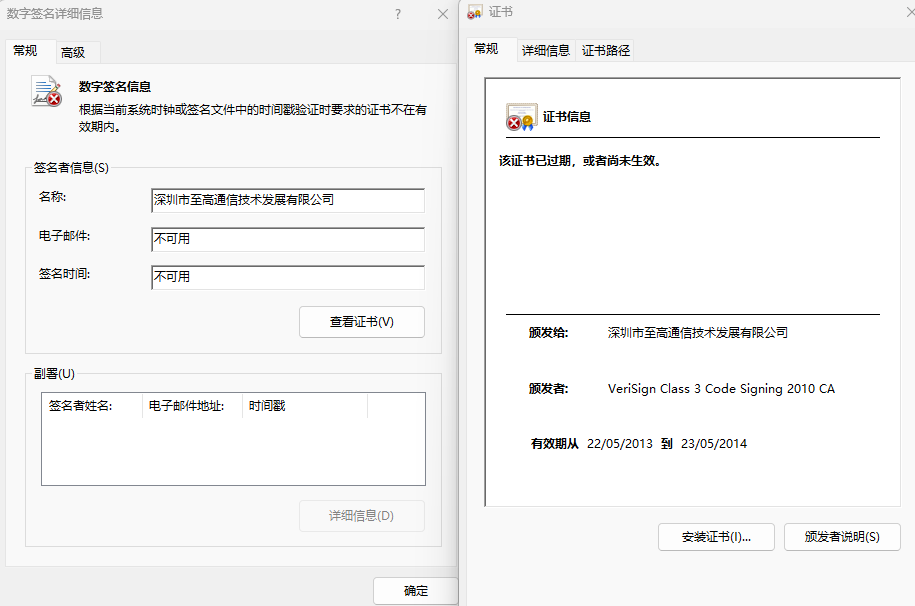Click the 电子邮件 field showing 不可用
Image resolution: width=915 pixels, height=606 pixels.
(288, 239)
